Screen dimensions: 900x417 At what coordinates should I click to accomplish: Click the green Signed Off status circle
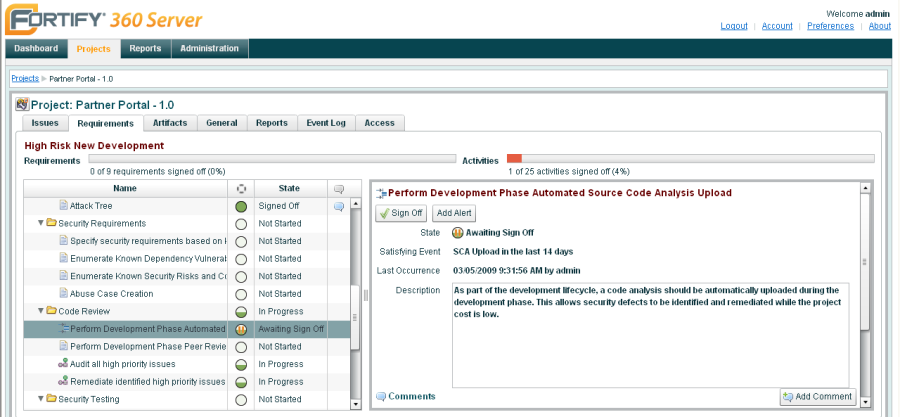(x=240, y=206)
